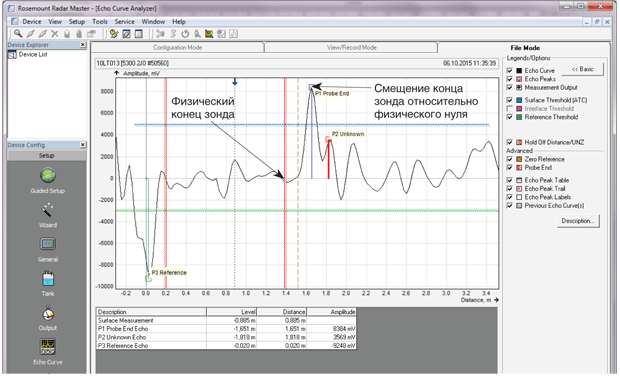This screenshot has width=620, height=377.
Task: Toggle Reference Threshold checkbox
Action: [510, 117]
